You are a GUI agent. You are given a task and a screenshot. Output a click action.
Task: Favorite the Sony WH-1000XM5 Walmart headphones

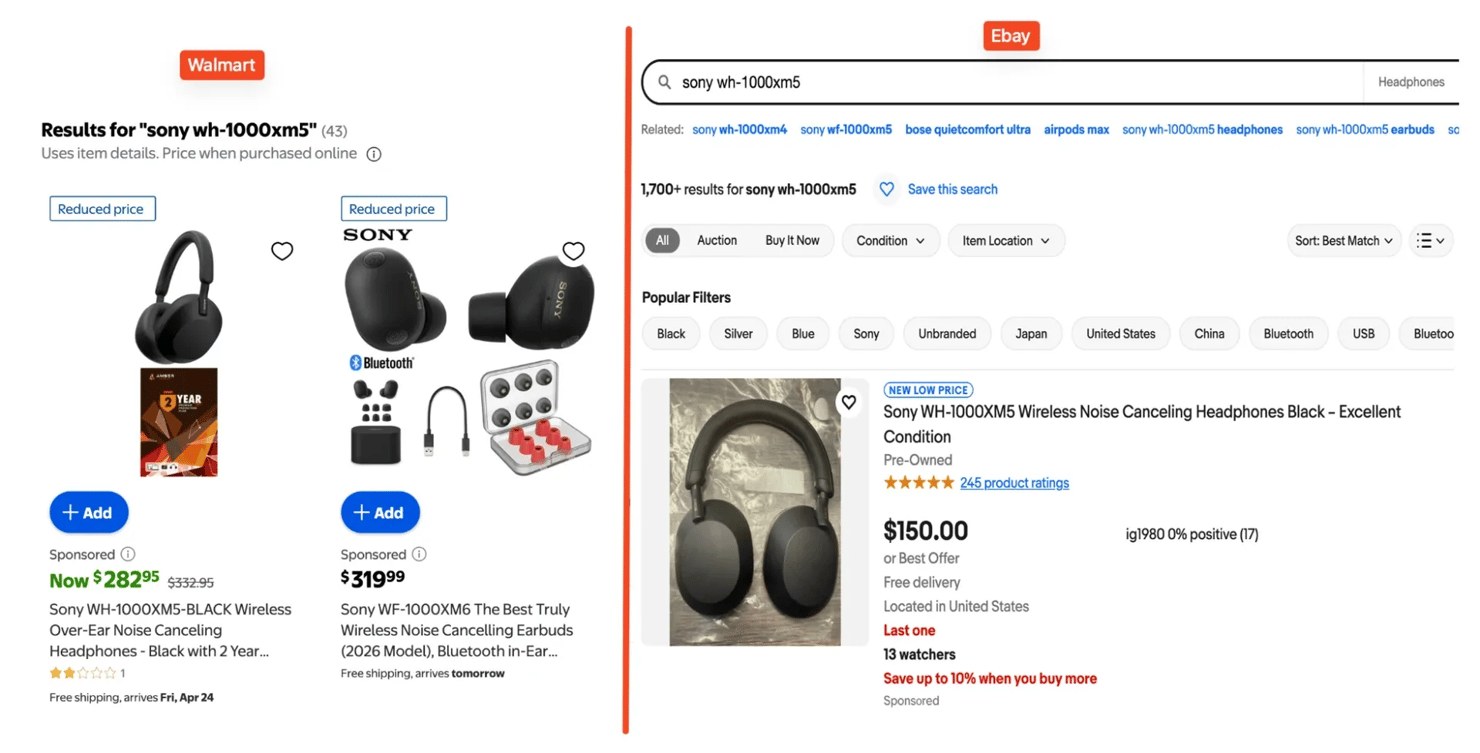click(x=282, y=251)
